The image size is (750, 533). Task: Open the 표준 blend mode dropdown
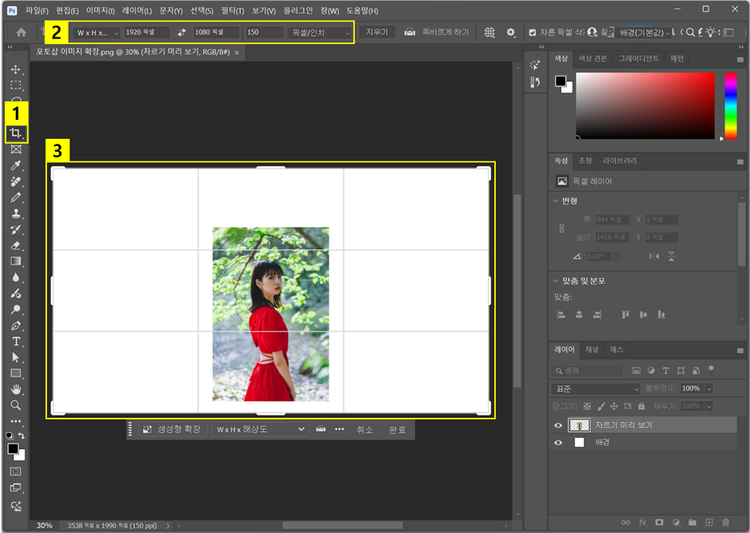(597, 388)
